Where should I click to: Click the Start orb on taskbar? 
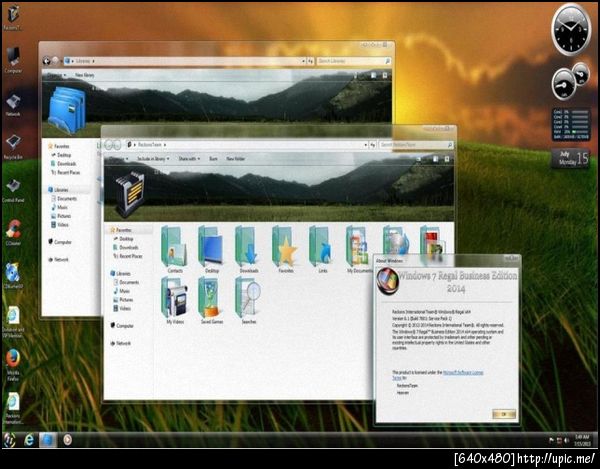[x=9, y=440]
